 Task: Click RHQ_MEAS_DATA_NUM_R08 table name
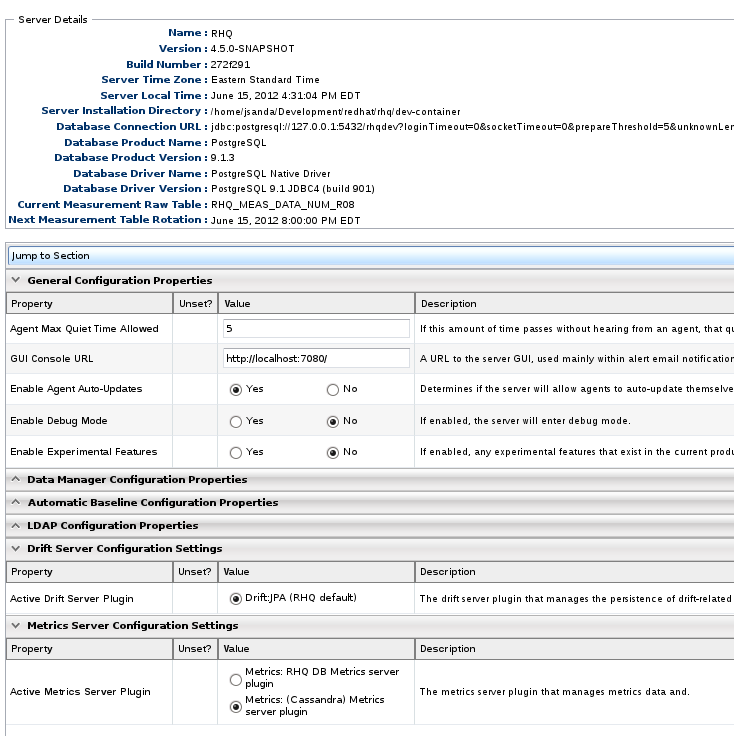pyautogui.click(x=283, y=205)
